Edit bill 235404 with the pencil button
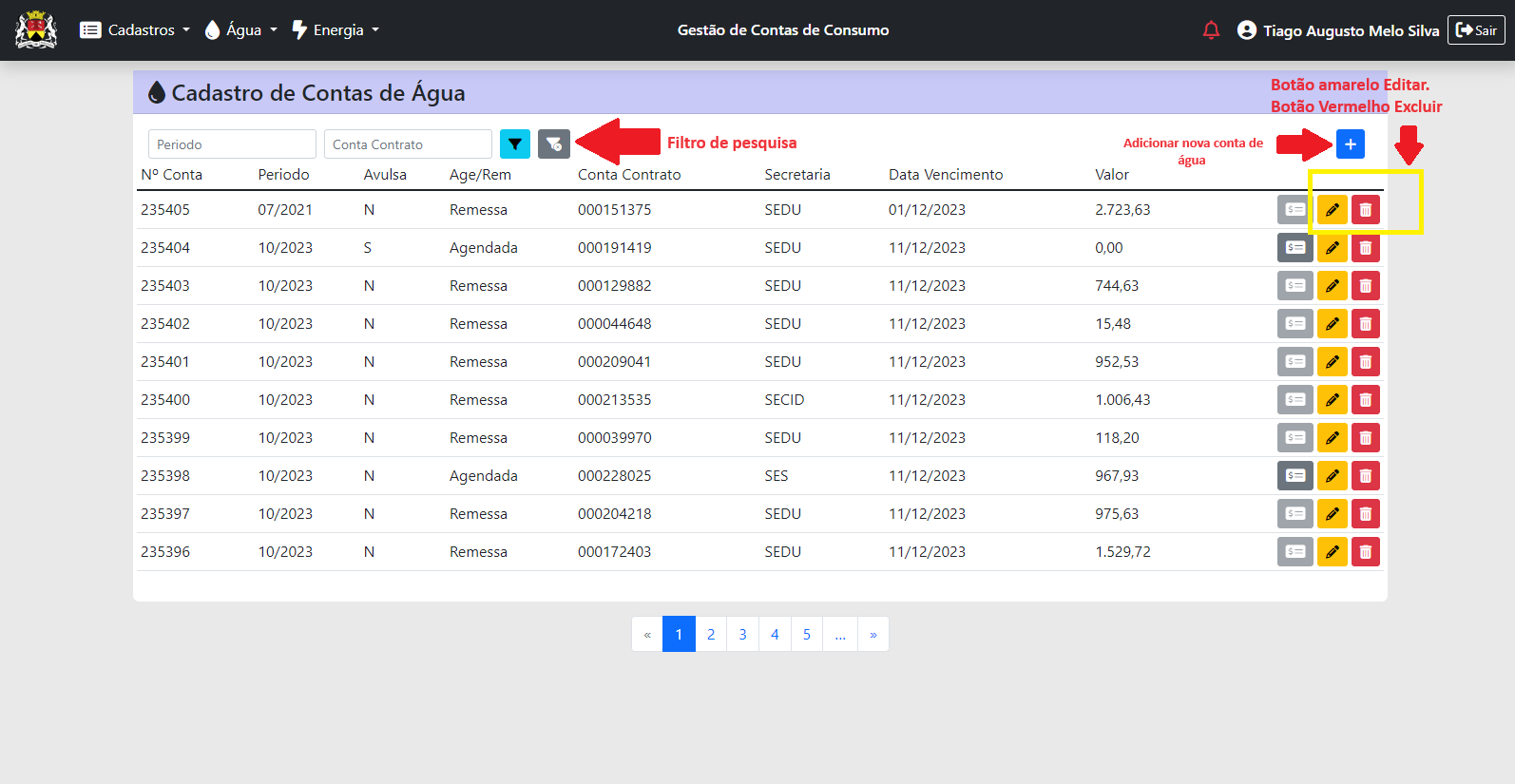 point(1333,247)
